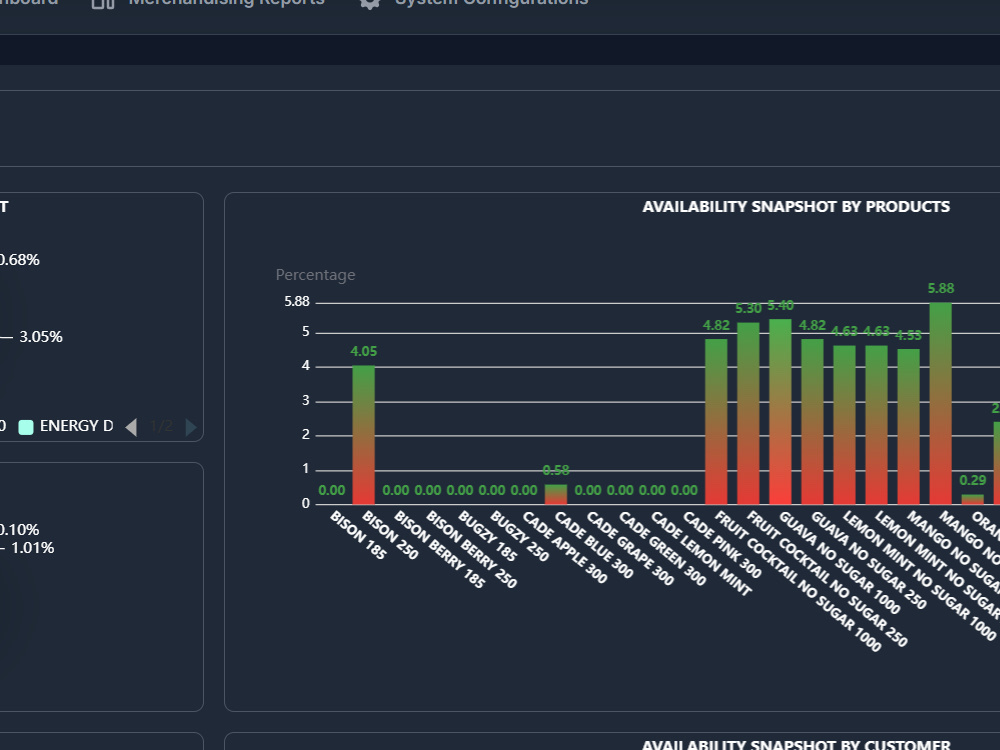This screenshot has width=1000, height=750.
Task: Click the 0.29 value label
Action: coord(973,480)
